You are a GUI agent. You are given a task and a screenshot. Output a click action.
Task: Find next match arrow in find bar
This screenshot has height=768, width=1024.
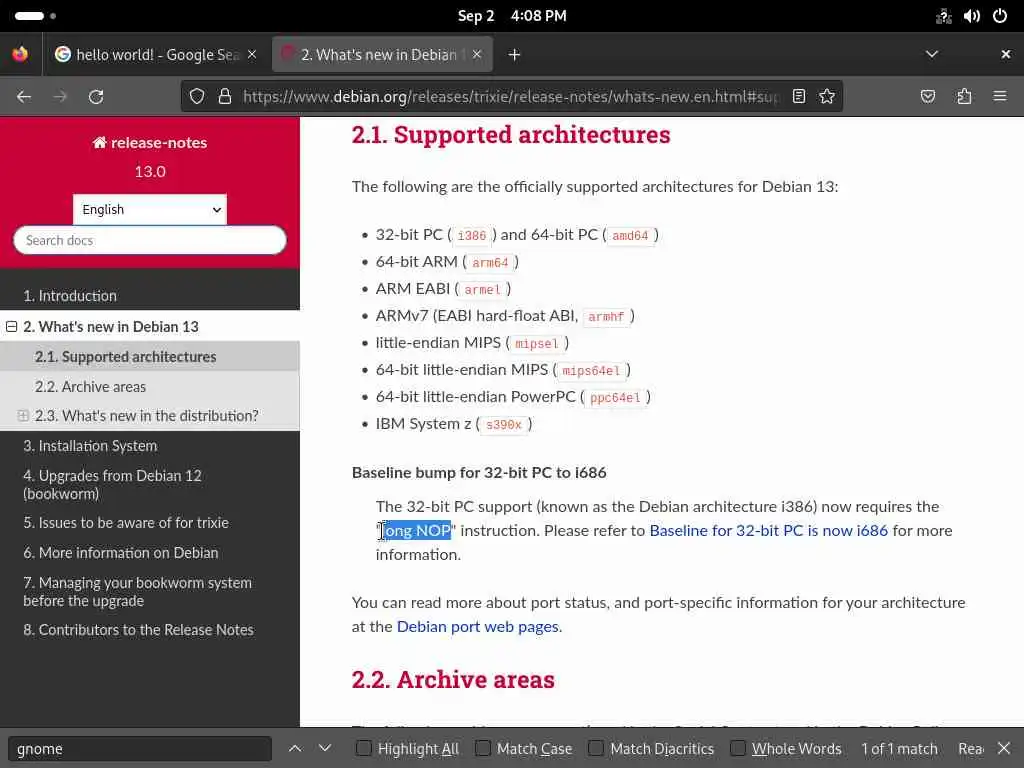pos(325,748)
